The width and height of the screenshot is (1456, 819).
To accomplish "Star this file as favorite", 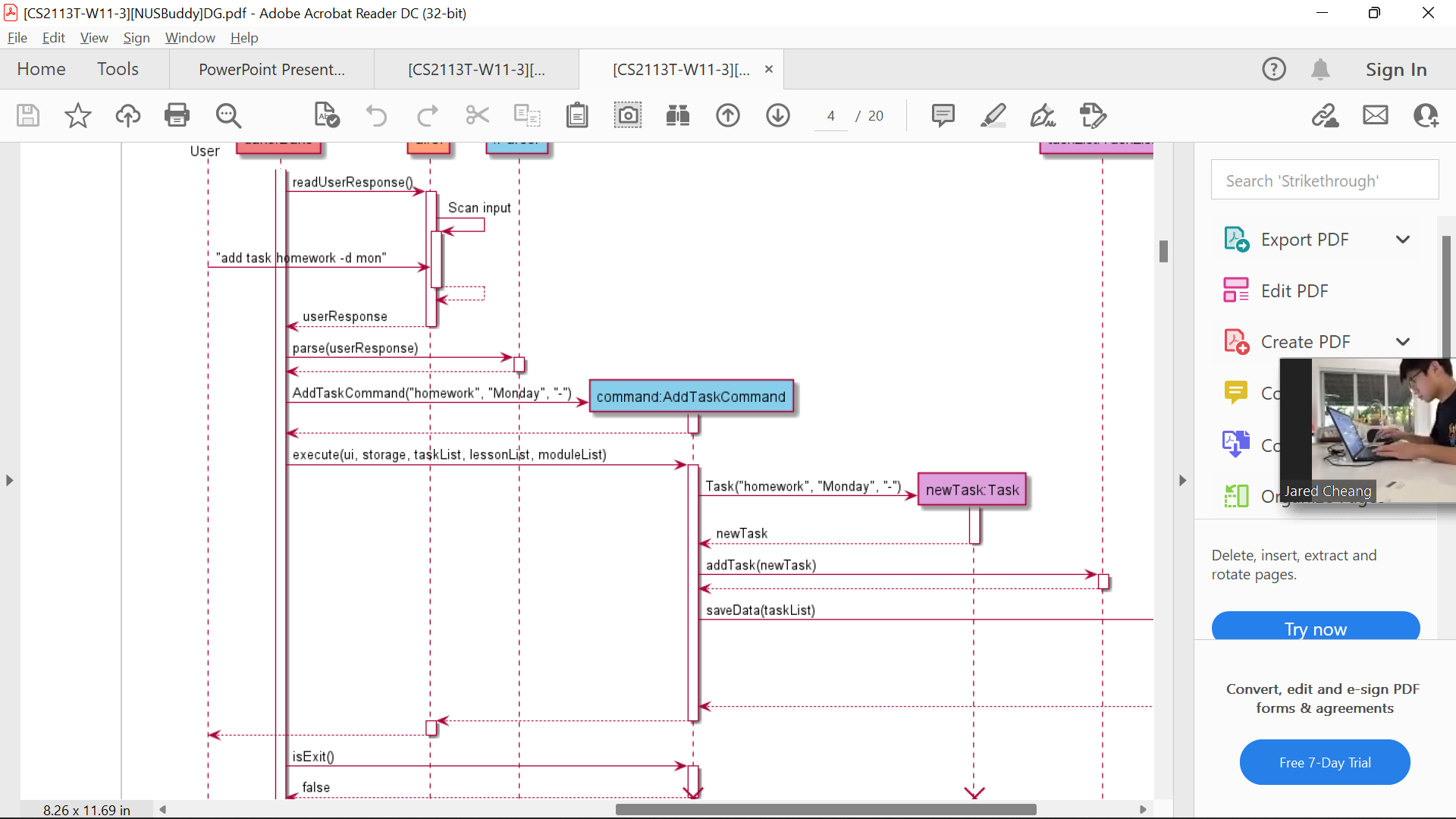I will (x=77, y=115).
